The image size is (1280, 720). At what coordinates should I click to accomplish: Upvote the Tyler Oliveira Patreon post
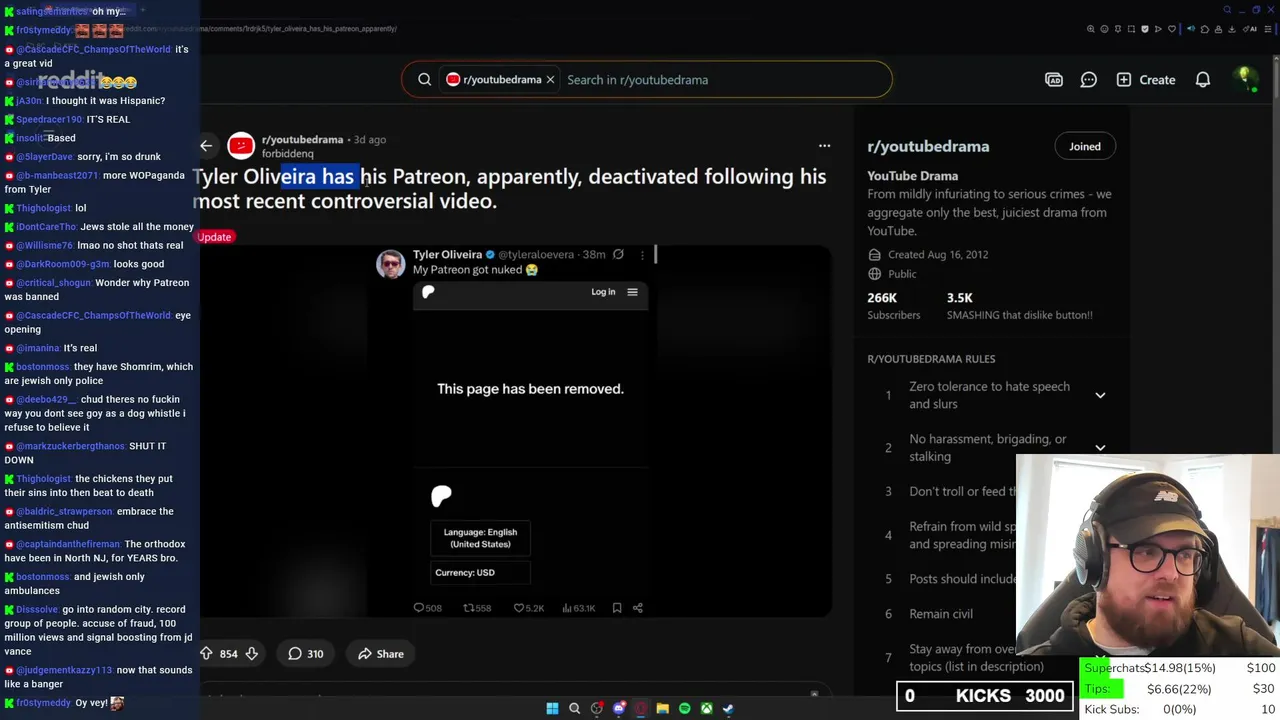pos(206,654)
